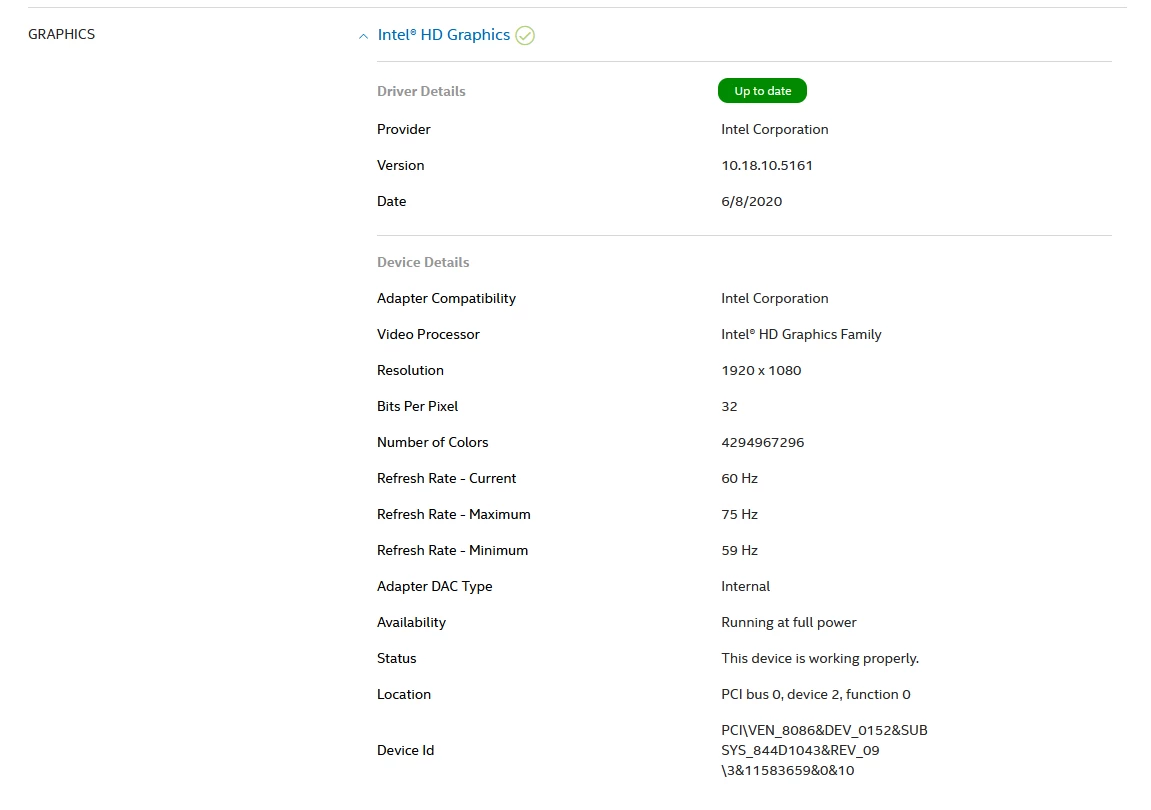The height and width of the screenshot is (810, 1151).
Task: Select the resolution value 1920 x 1080
Action: click(x=761, y=370)
